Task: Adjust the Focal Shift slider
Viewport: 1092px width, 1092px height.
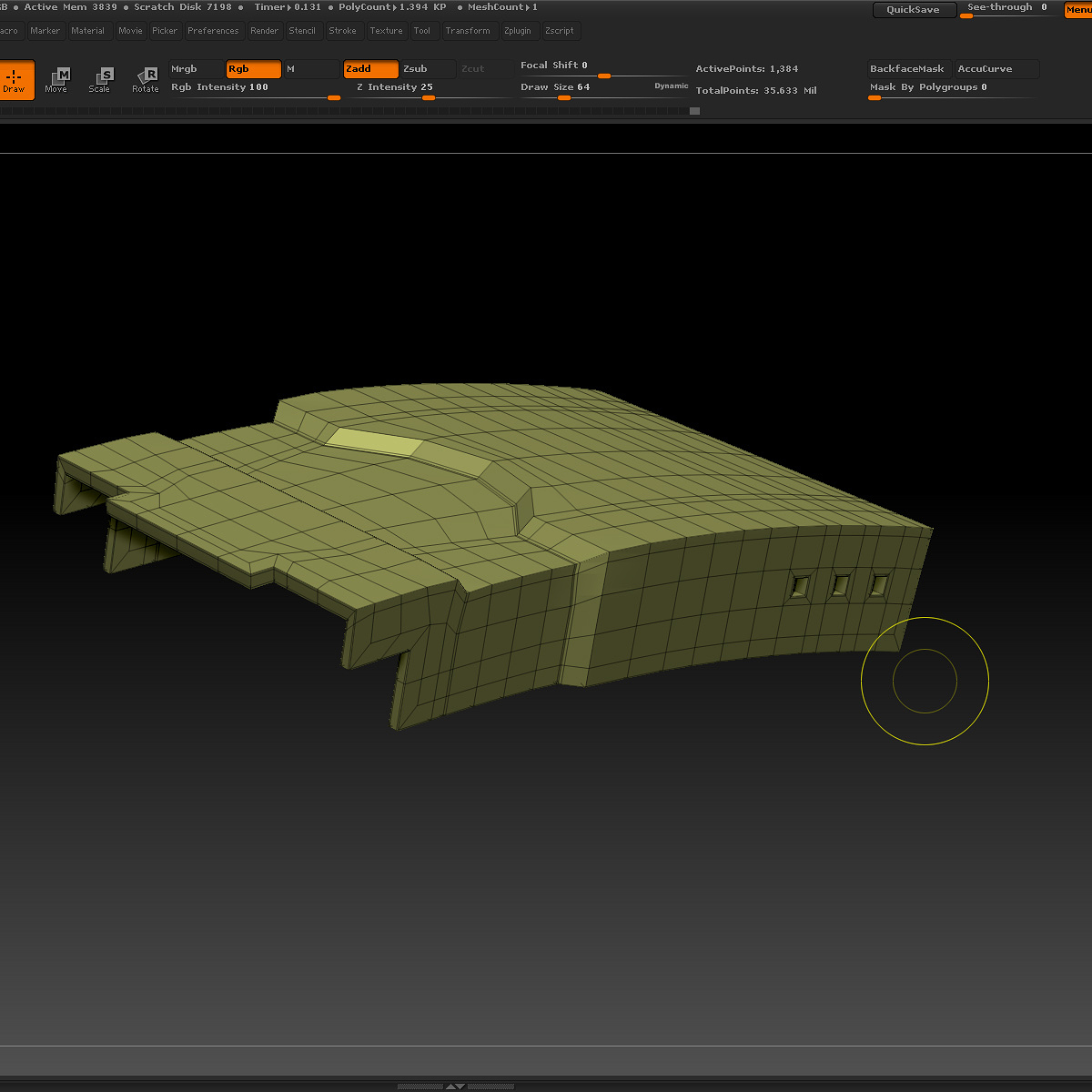Action: (x=604, y=69)
